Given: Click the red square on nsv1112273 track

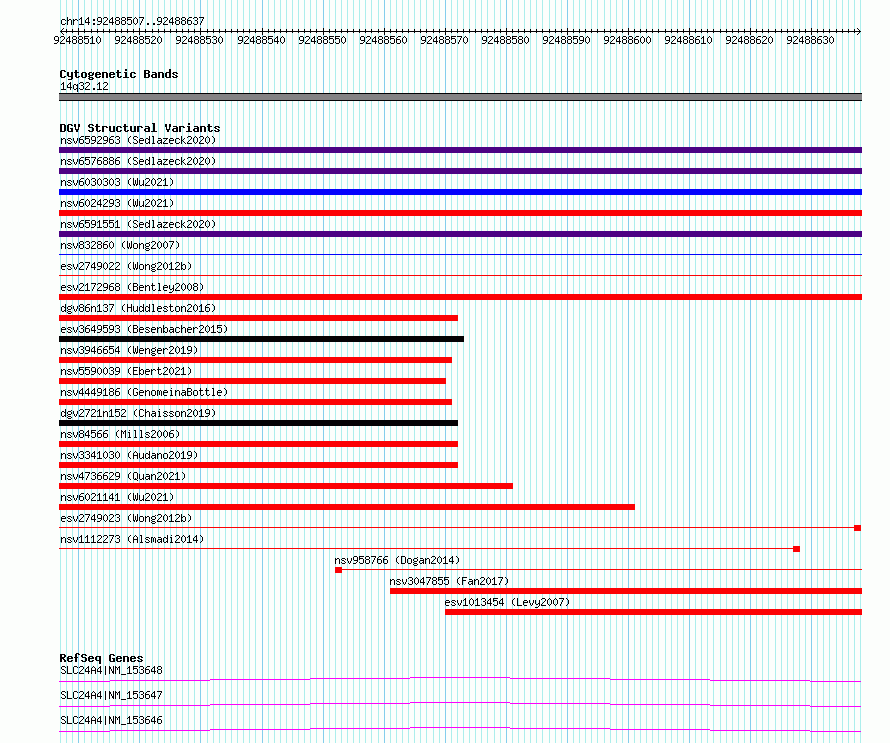Looking at the screenshot, I should tap(796, 549).
